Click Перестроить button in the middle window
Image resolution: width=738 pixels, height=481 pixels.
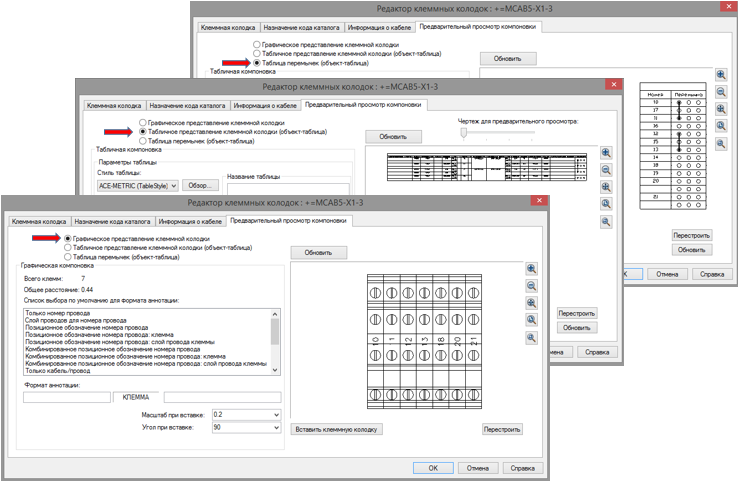(577, 313)
